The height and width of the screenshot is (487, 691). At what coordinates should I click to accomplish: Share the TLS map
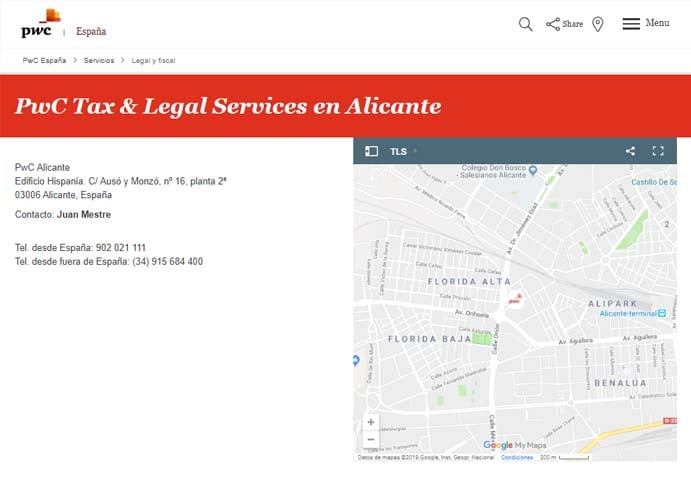tap(630, 151)
